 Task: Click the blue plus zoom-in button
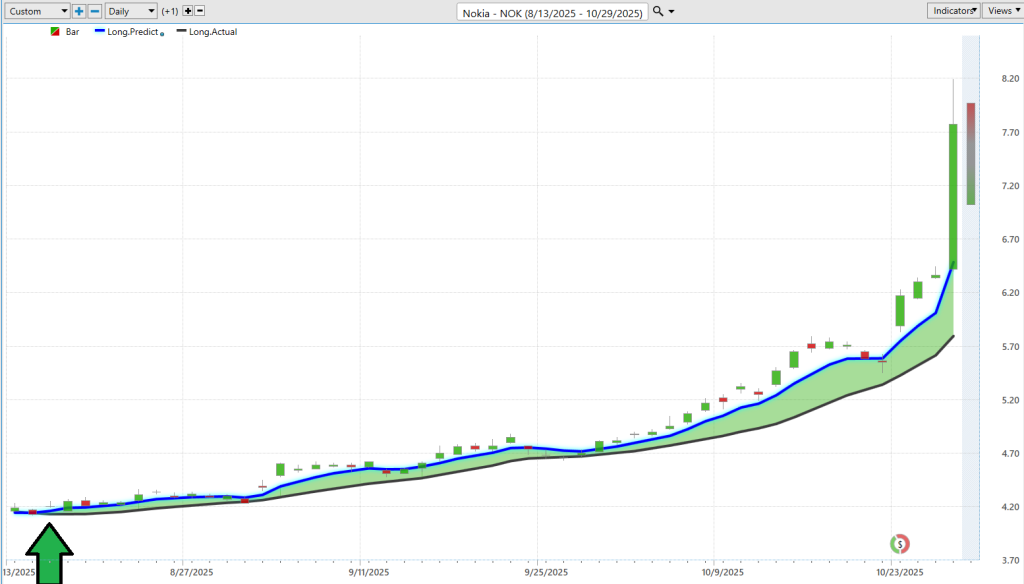pyautogui.click(x=79, y=11)
